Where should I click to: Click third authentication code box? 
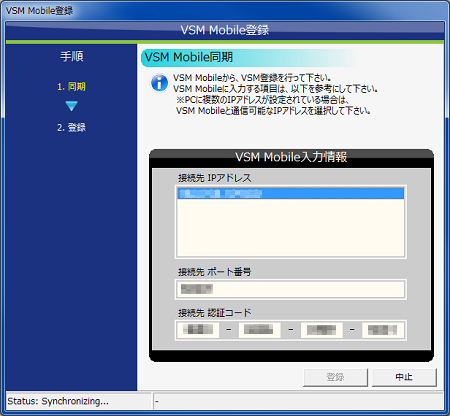322,330
